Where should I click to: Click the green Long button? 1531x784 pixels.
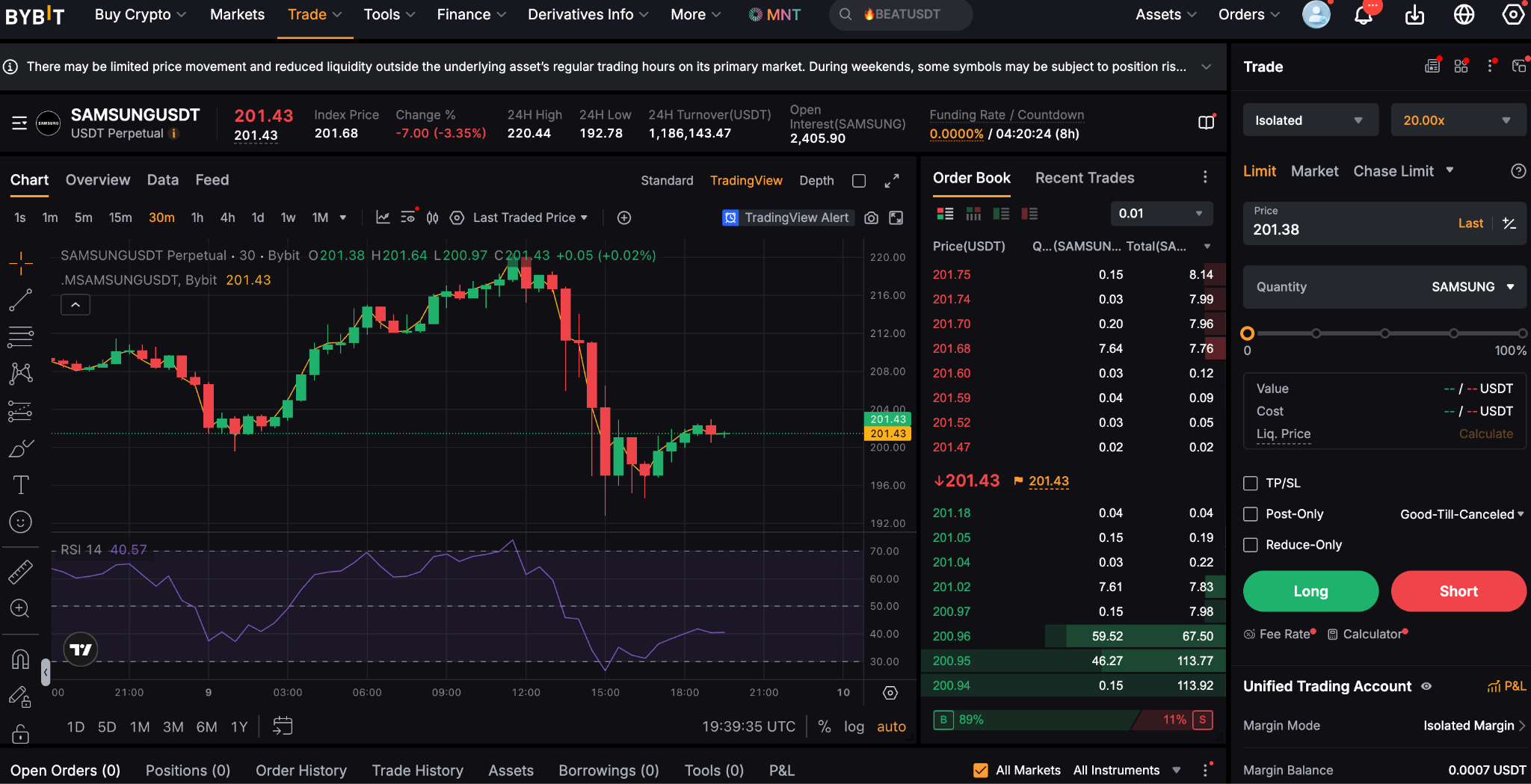[x=1310, y=591]
